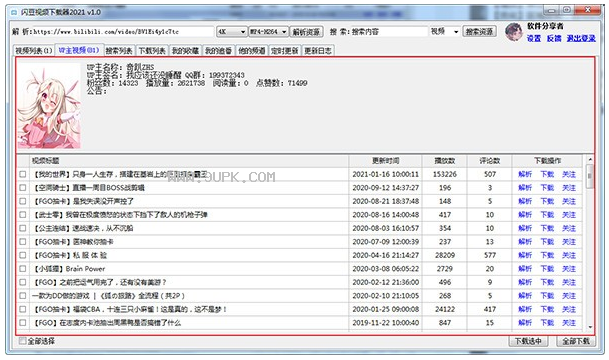Go to the 我的追番 tab
The width and height of the screenshot is (609, 360).
(x=218, y=51)
